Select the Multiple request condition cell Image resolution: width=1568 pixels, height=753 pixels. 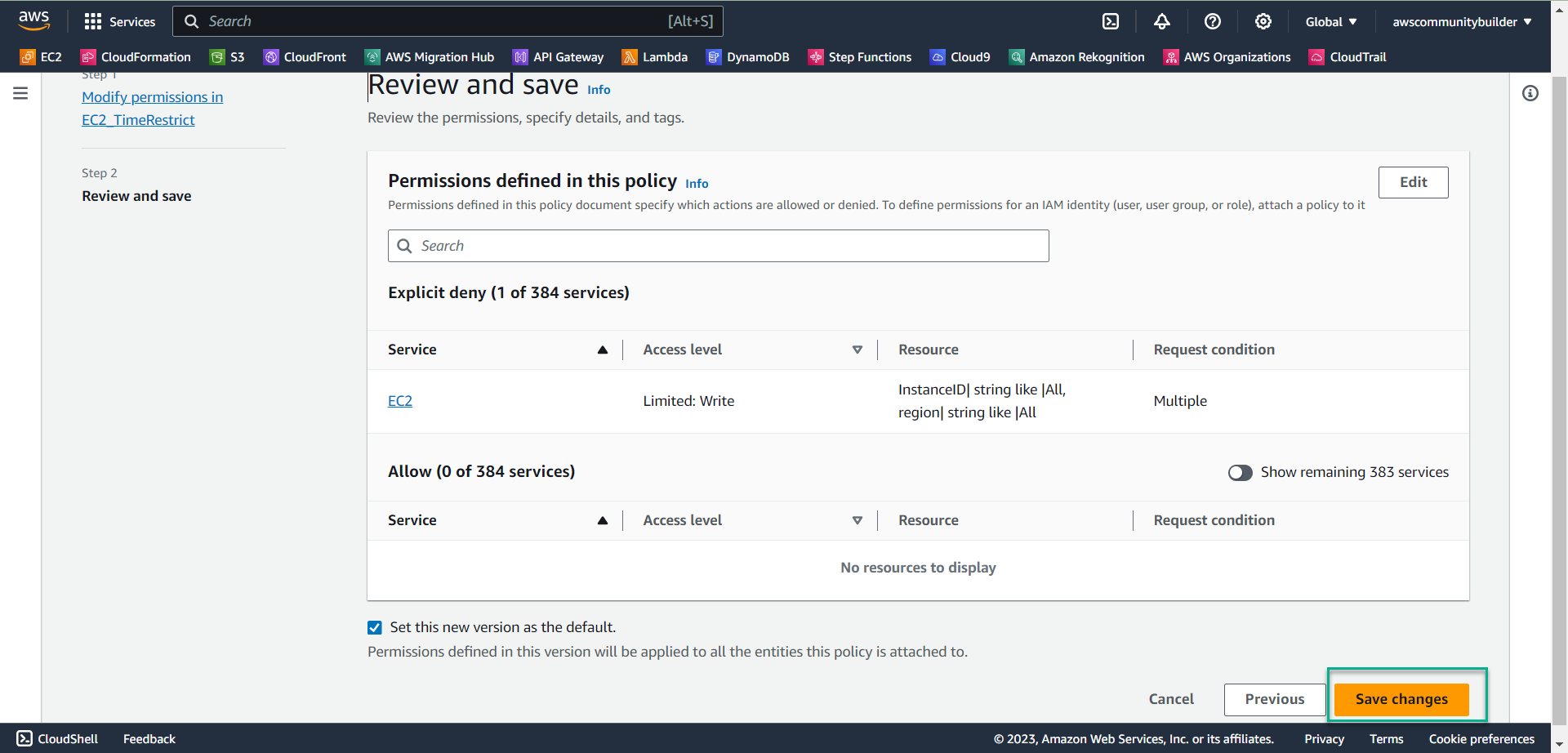[1180, 401]
